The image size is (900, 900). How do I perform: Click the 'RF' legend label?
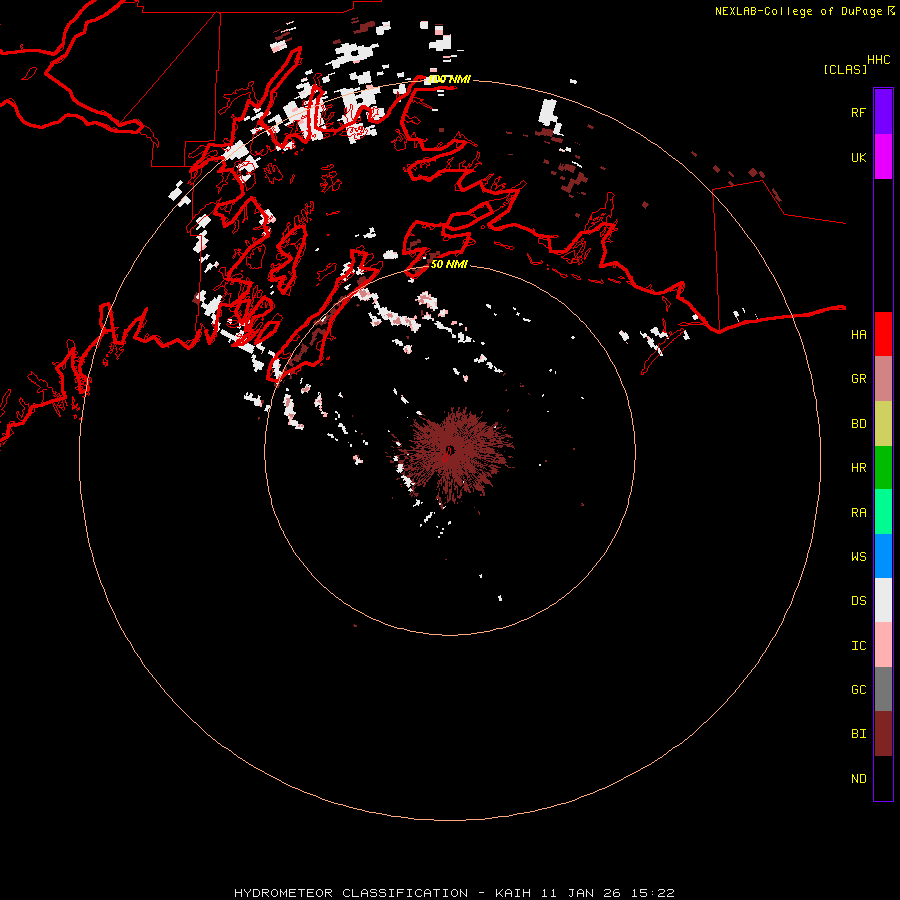coord(858,112)
